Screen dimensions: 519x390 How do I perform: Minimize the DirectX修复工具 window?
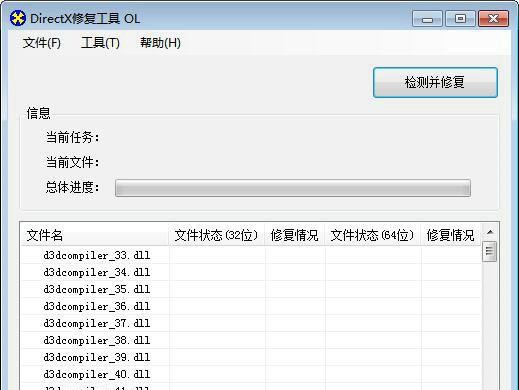click(427, 19)
